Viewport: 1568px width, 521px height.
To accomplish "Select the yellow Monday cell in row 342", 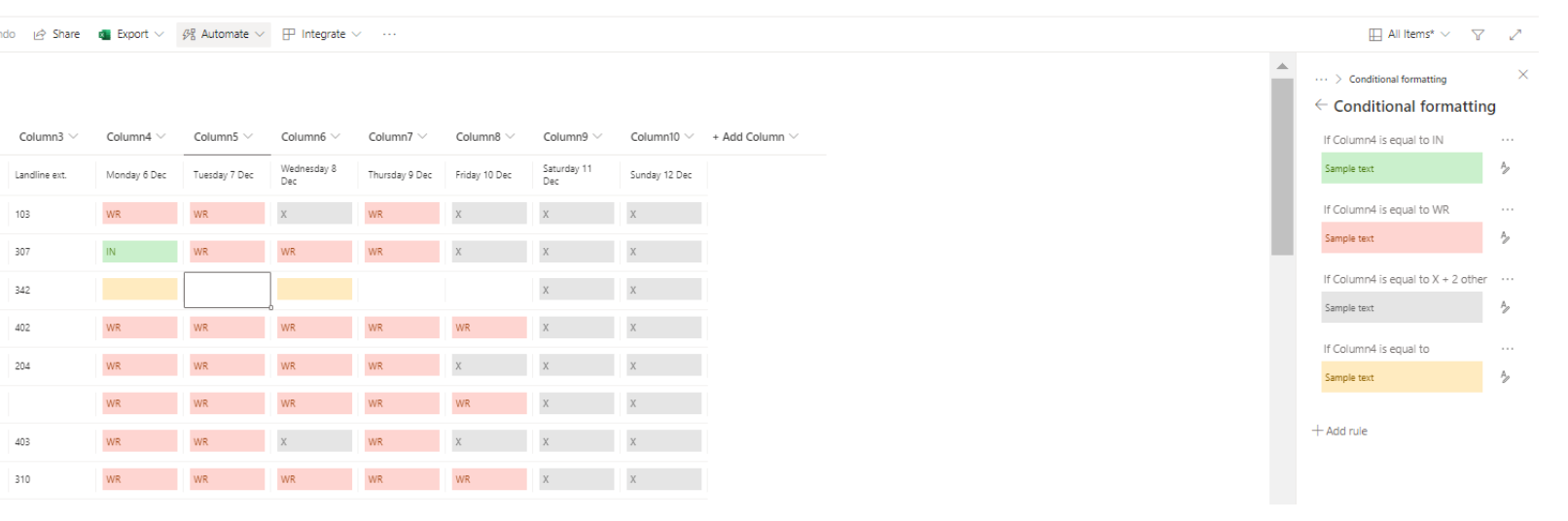I will [x=140, y=289].
